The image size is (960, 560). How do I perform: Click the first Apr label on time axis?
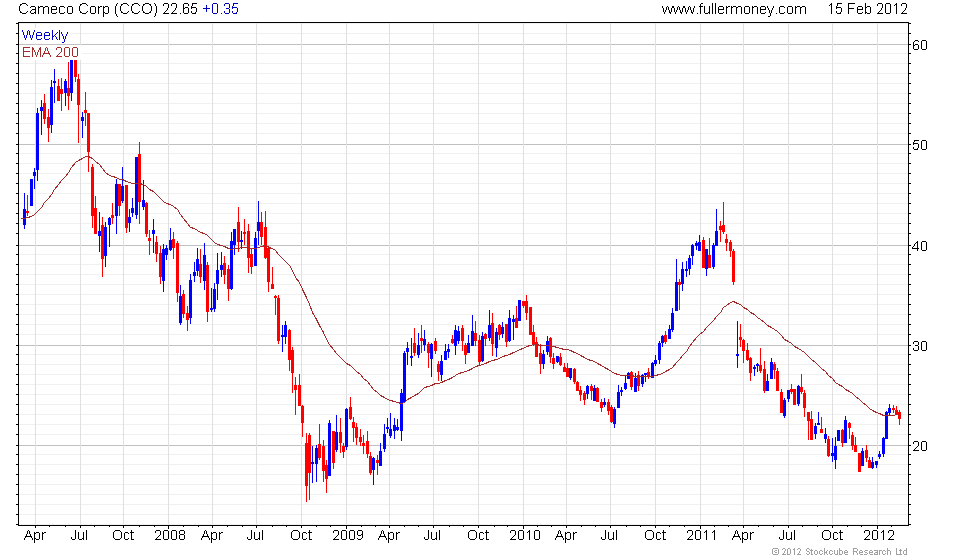coord(35,536)
